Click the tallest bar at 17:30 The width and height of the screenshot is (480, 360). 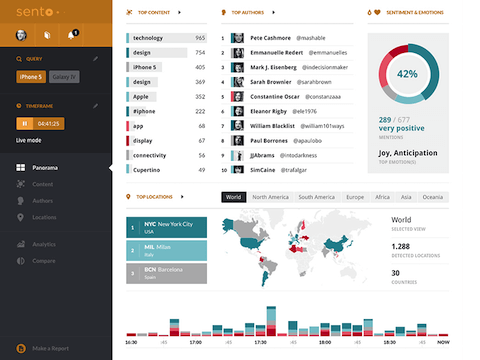271,321
